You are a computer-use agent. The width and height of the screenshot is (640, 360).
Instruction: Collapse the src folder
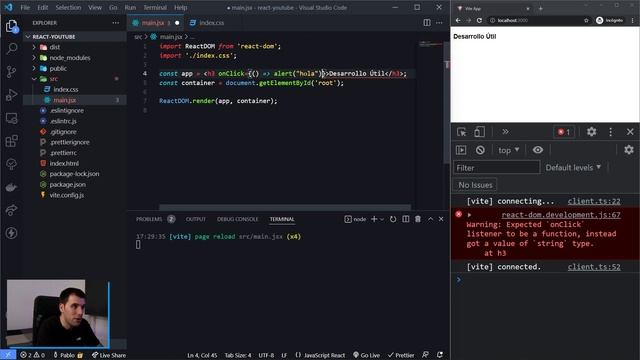(53, 79)
